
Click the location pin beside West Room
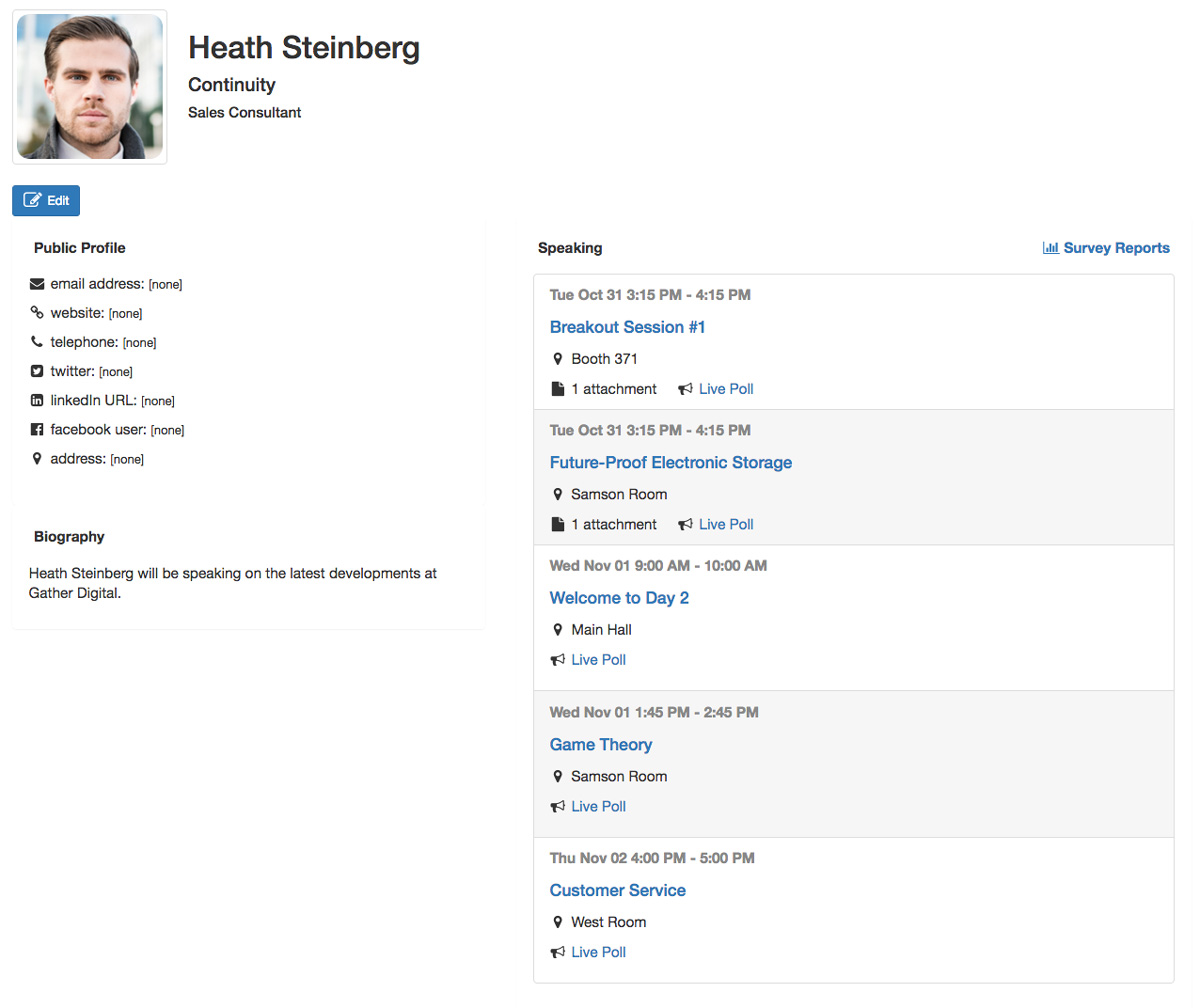[x=558, y=922]
